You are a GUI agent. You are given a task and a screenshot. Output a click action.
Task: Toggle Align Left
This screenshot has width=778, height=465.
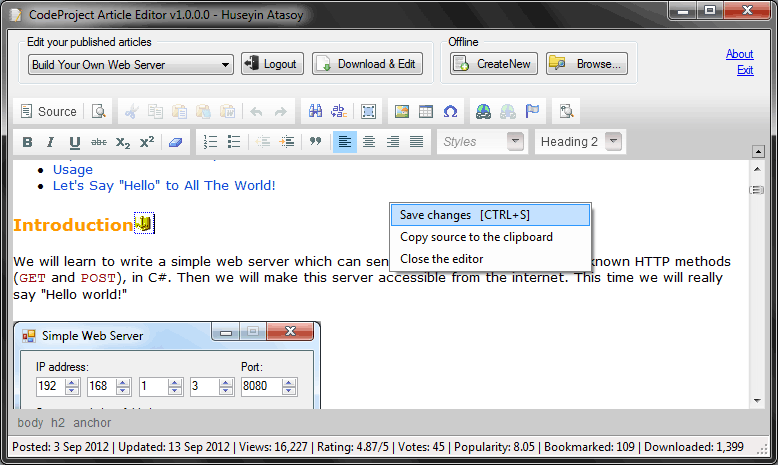pyautogui.click(x=345, y=142)
